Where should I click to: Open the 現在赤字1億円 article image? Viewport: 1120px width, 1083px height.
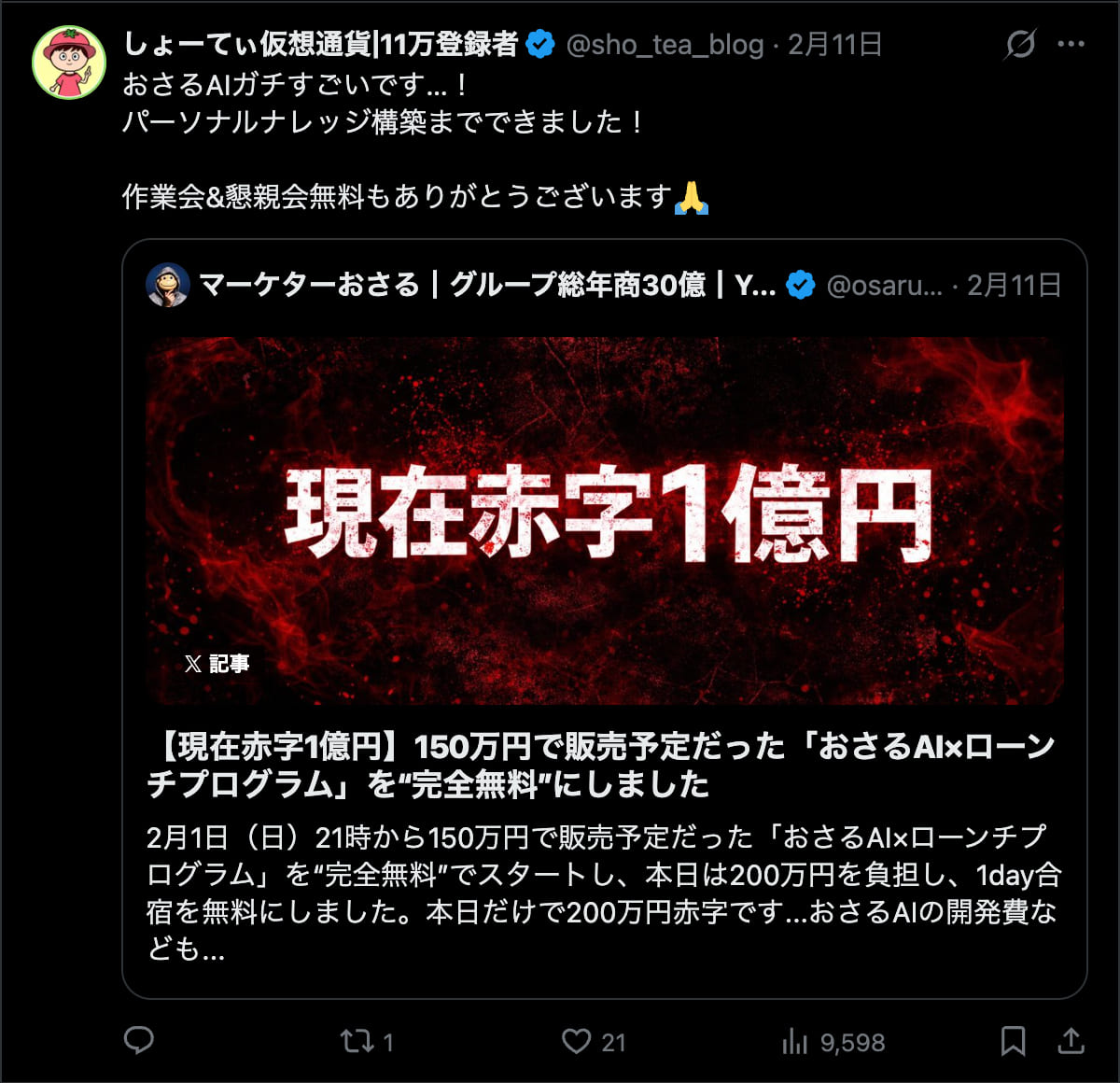tap(605, 520)
